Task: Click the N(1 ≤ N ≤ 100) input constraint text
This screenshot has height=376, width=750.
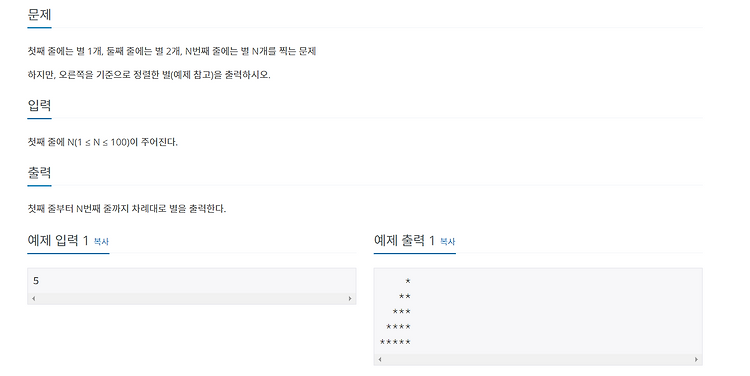Action: pyautogui.click(x=102, y=142)
